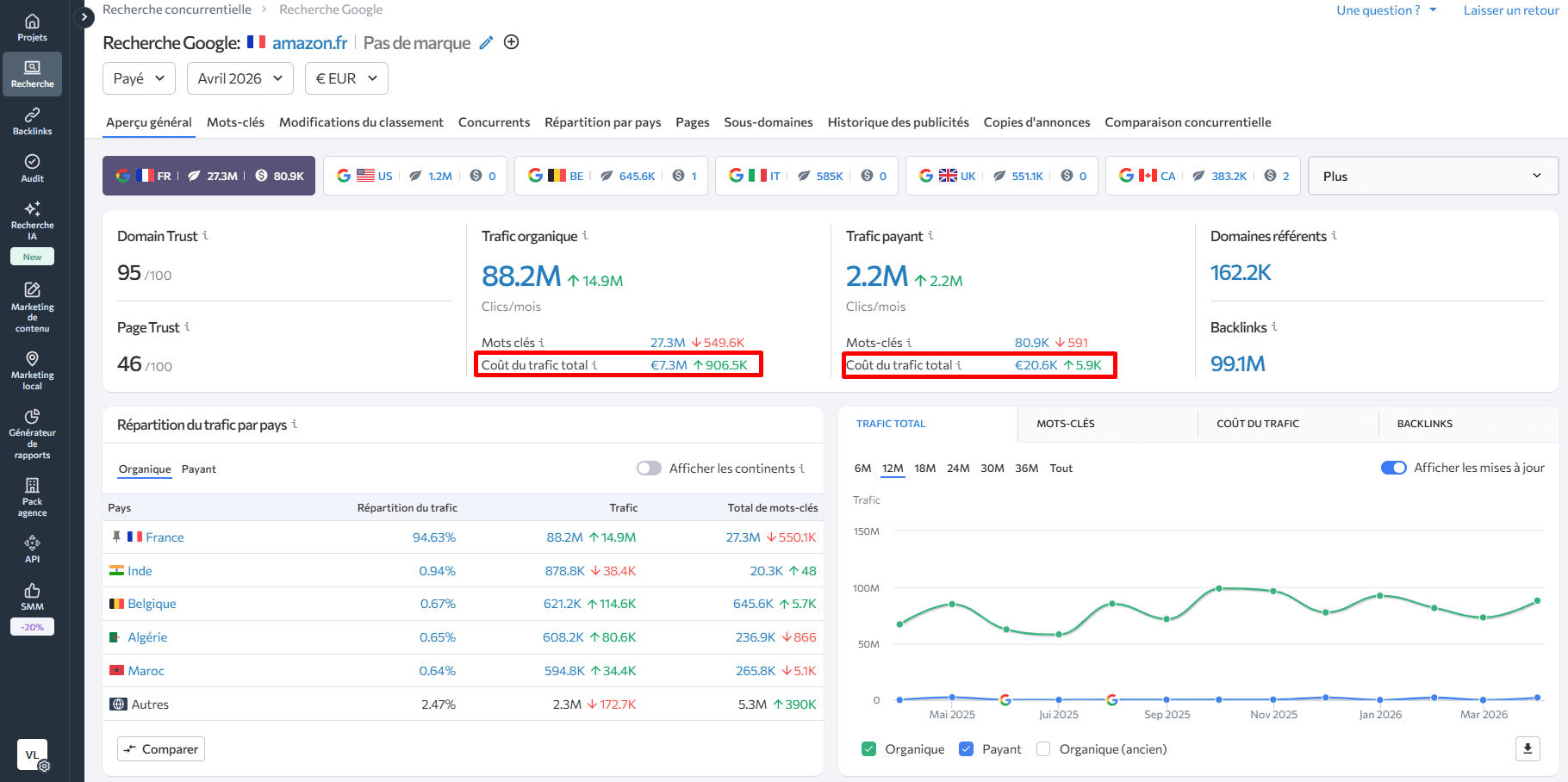This screenshot has height=782, width=1568.
Task: Show info for Domain Trust
Action: tap(205, 235)
